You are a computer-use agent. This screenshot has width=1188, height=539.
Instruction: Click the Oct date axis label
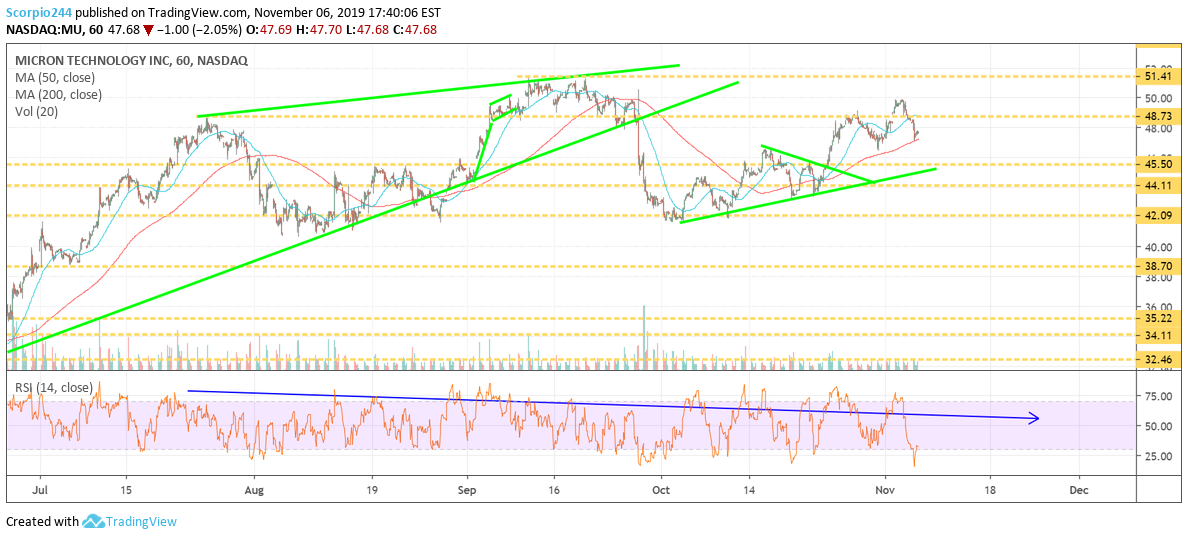click(661, 490)
